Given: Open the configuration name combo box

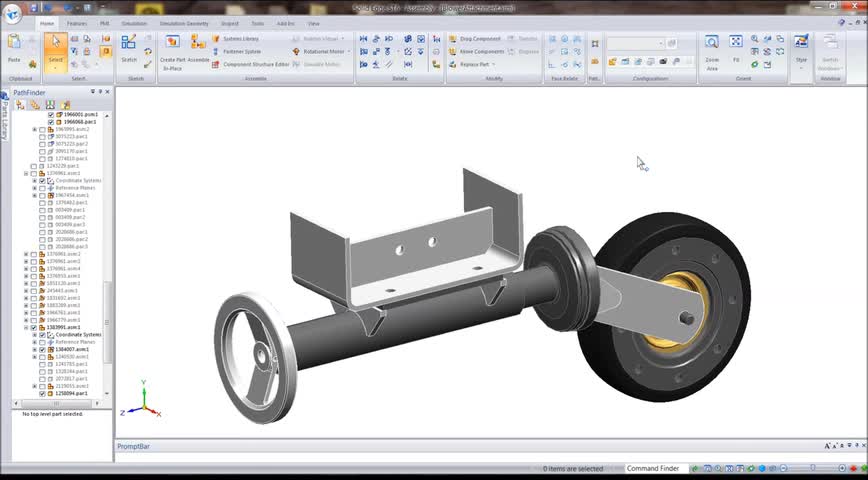Looking at the screenshot, I should pyautogui.click(x=636, y=43).
